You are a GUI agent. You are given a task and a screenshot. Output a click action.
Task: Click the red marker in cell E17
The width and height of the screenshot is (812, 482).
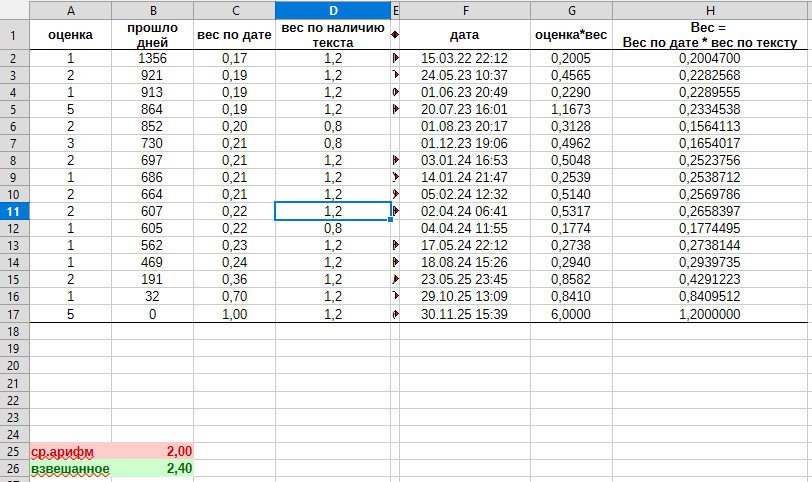coord(395,314)
